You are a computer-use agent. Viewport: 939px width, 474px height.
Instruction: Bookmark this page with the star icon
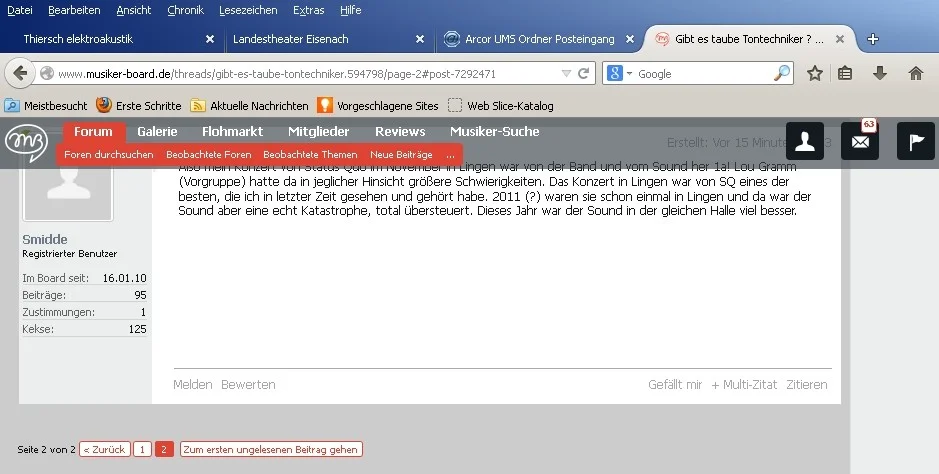pyautogui.click(x=814, y=73)
